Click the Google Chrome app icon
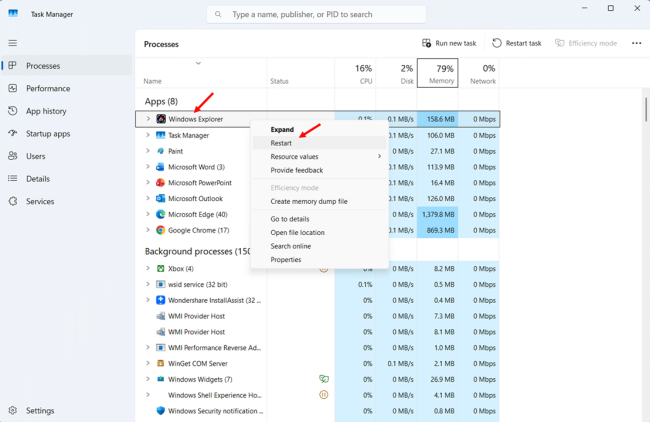 [x=160, y=230]
